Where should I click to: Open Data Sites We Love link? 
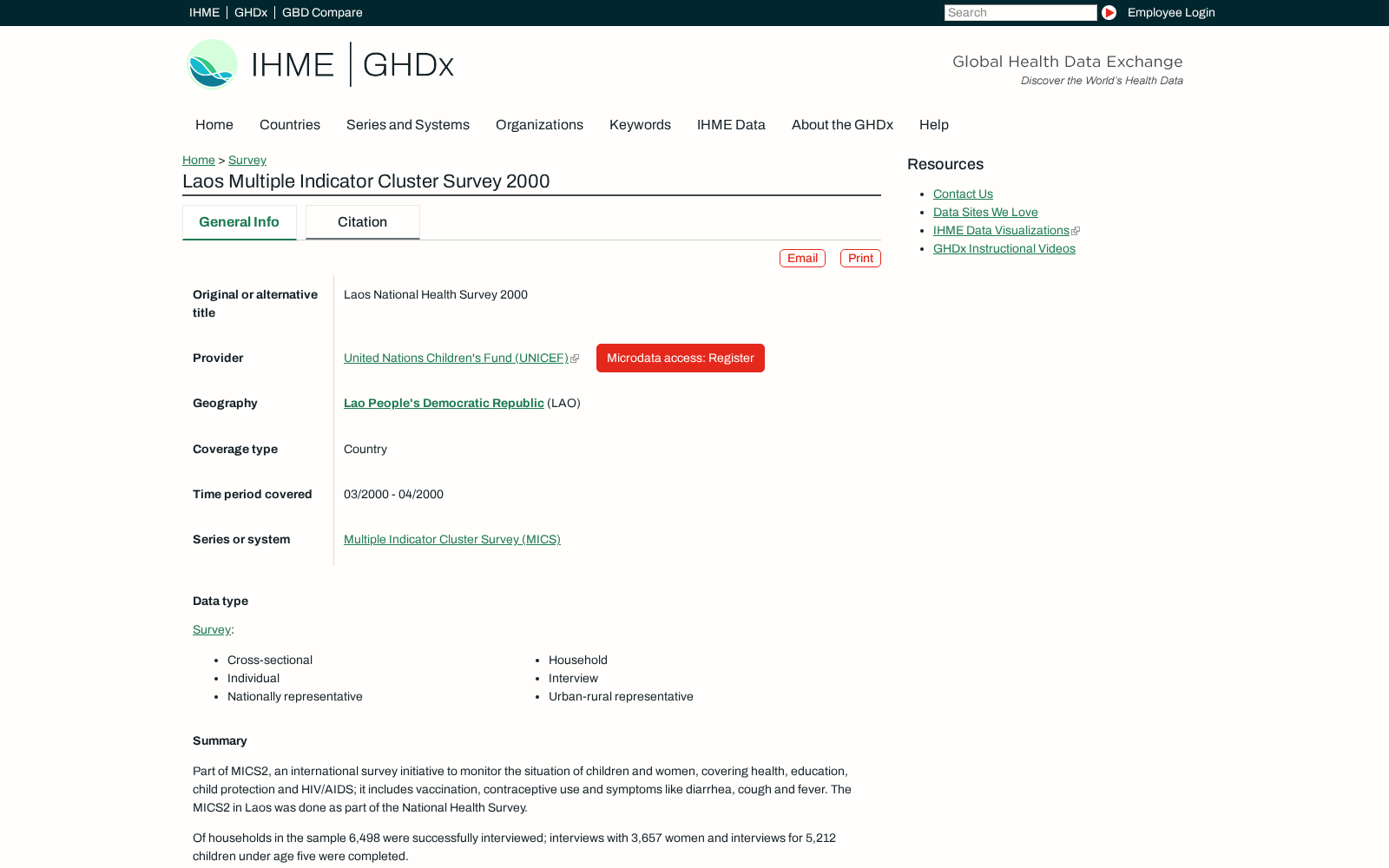tap(985, 212)
